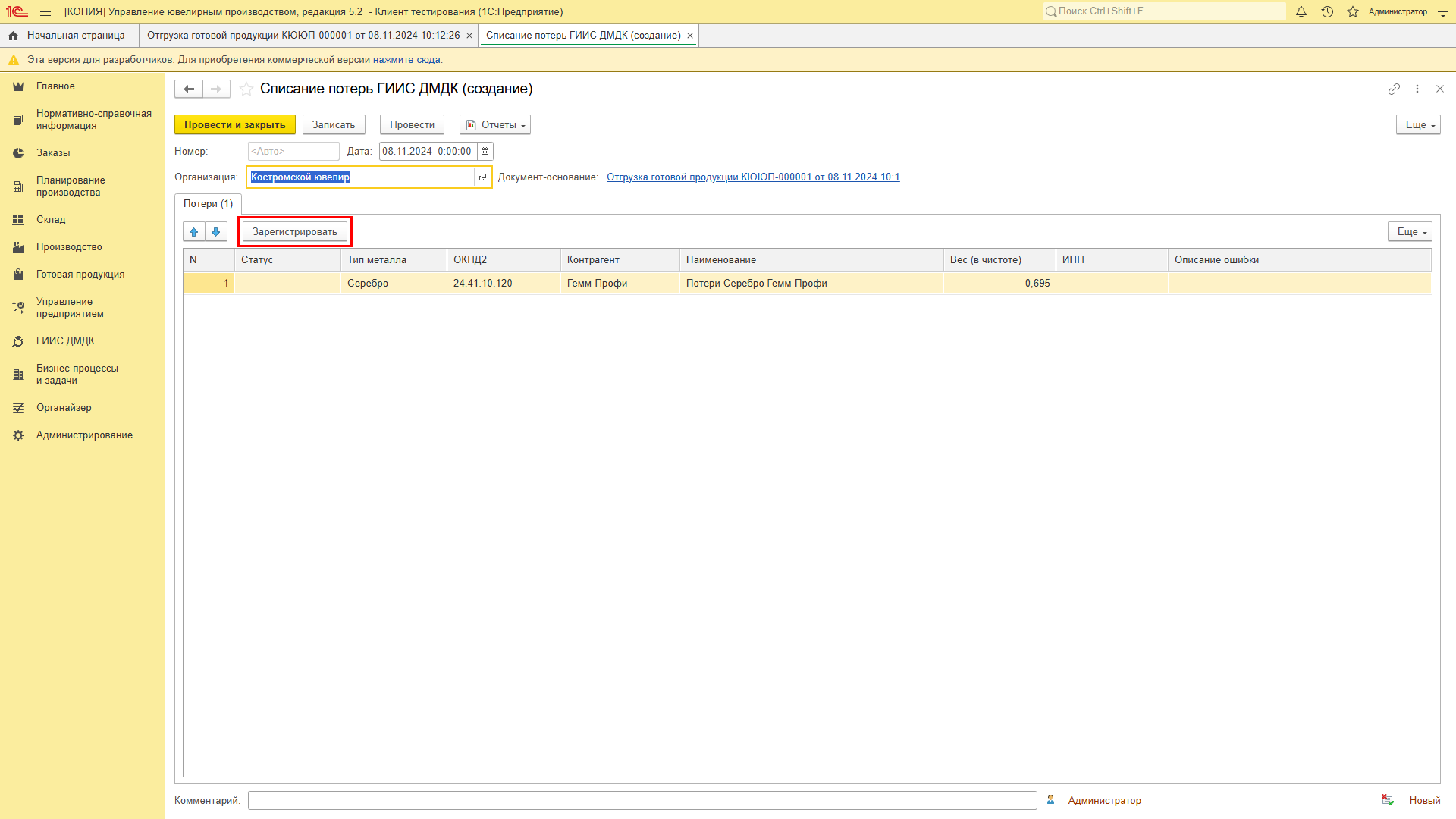Close the Отгрузка готовой продукции tab

click(469, 36)
